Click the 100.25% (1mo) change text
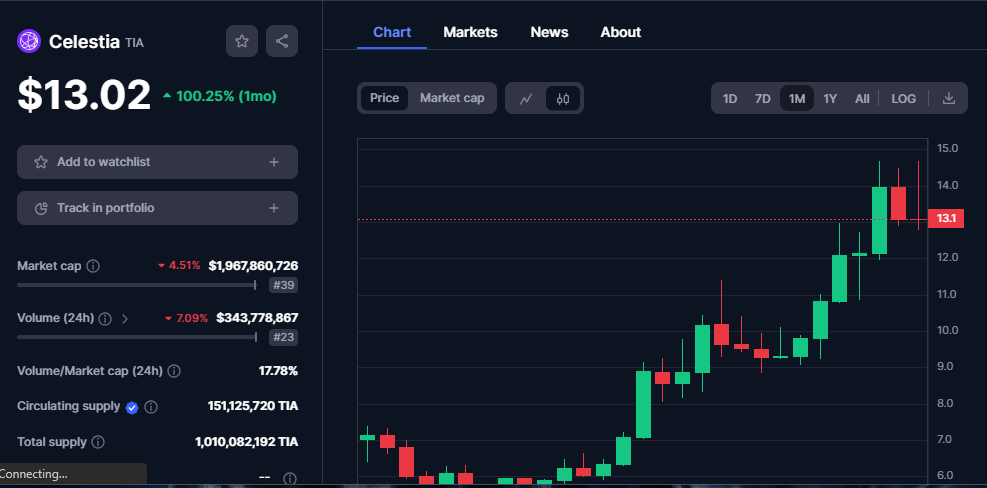987x488 pixels. click(226, 96)
